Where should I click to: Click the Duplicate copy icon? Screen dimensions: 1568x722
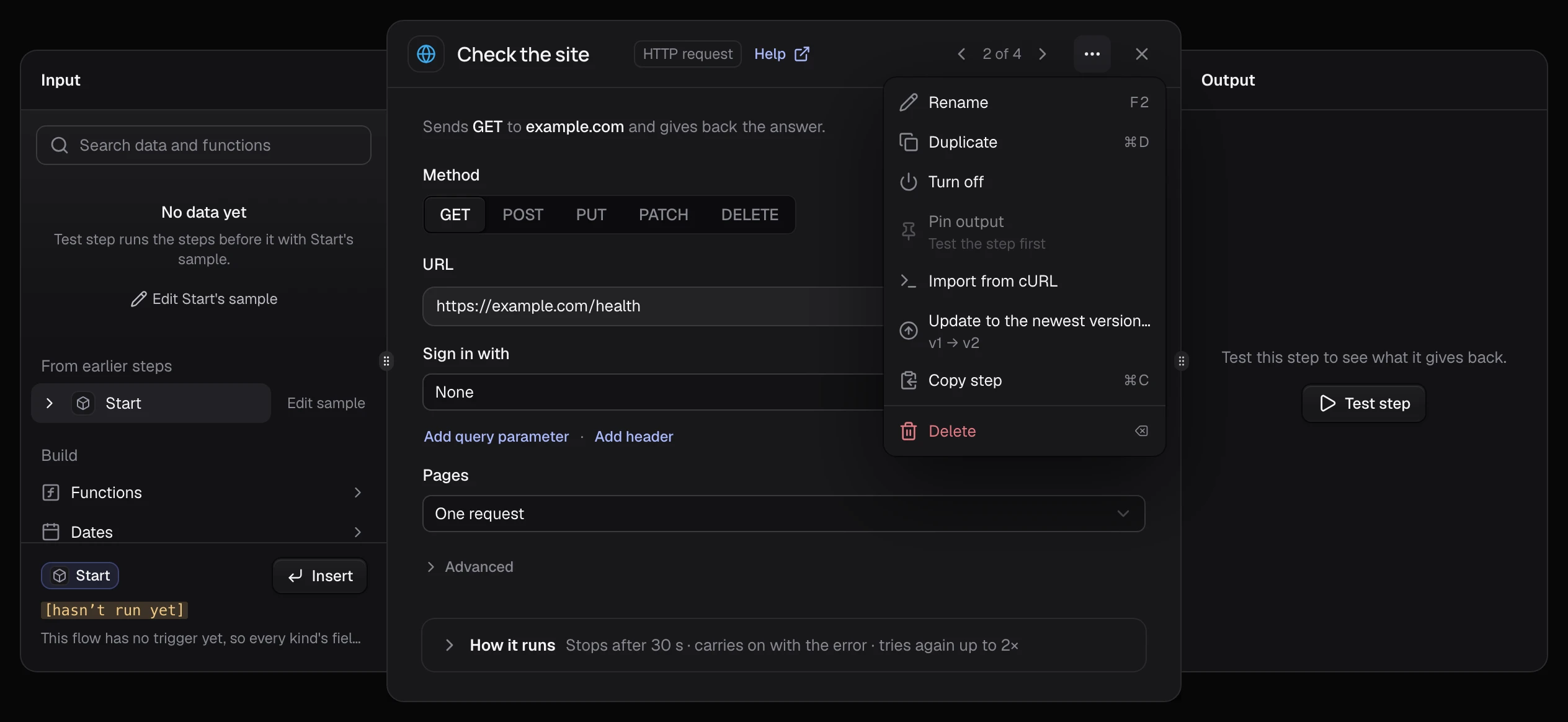coord(908,142)
